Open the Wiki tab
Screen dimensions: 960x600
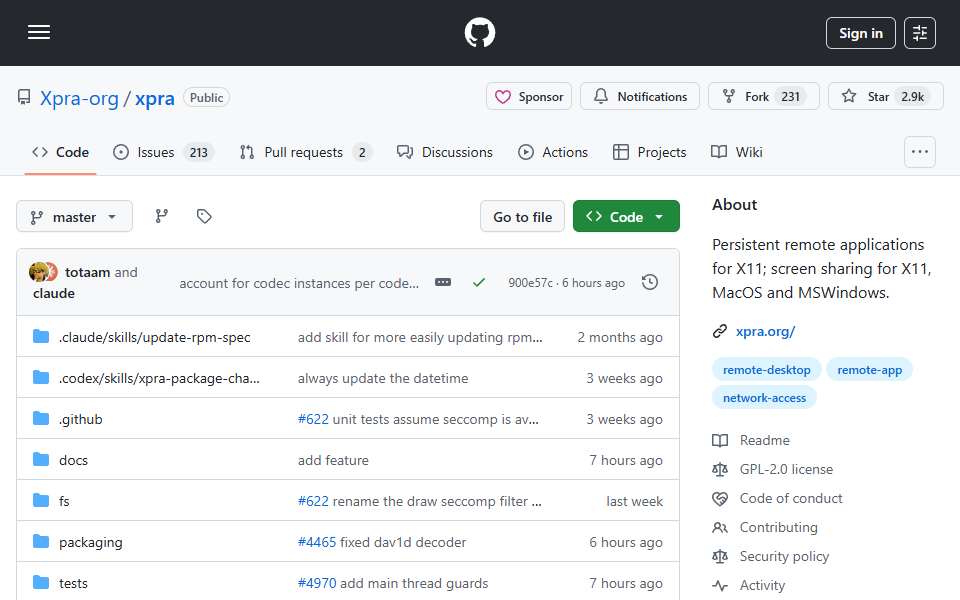[x=737, y=152]
